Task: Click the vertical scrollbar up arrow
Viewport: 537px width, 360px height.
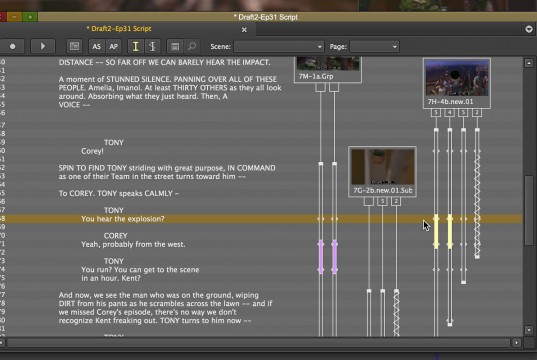Action: coord(529,63)
